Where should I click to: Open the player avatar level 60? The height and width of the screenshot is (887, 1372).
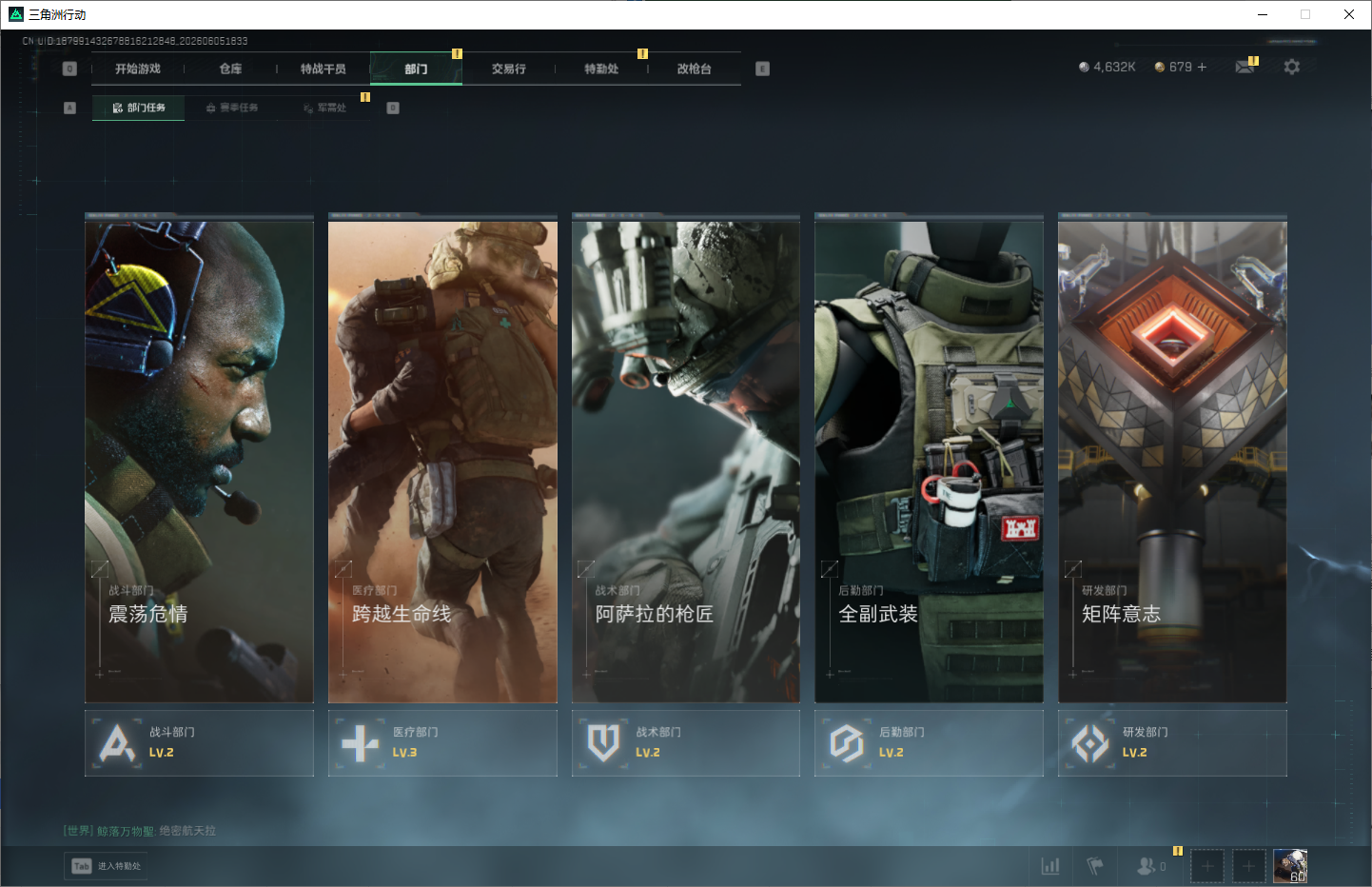pyautogui.click(x=1290, y=866)
